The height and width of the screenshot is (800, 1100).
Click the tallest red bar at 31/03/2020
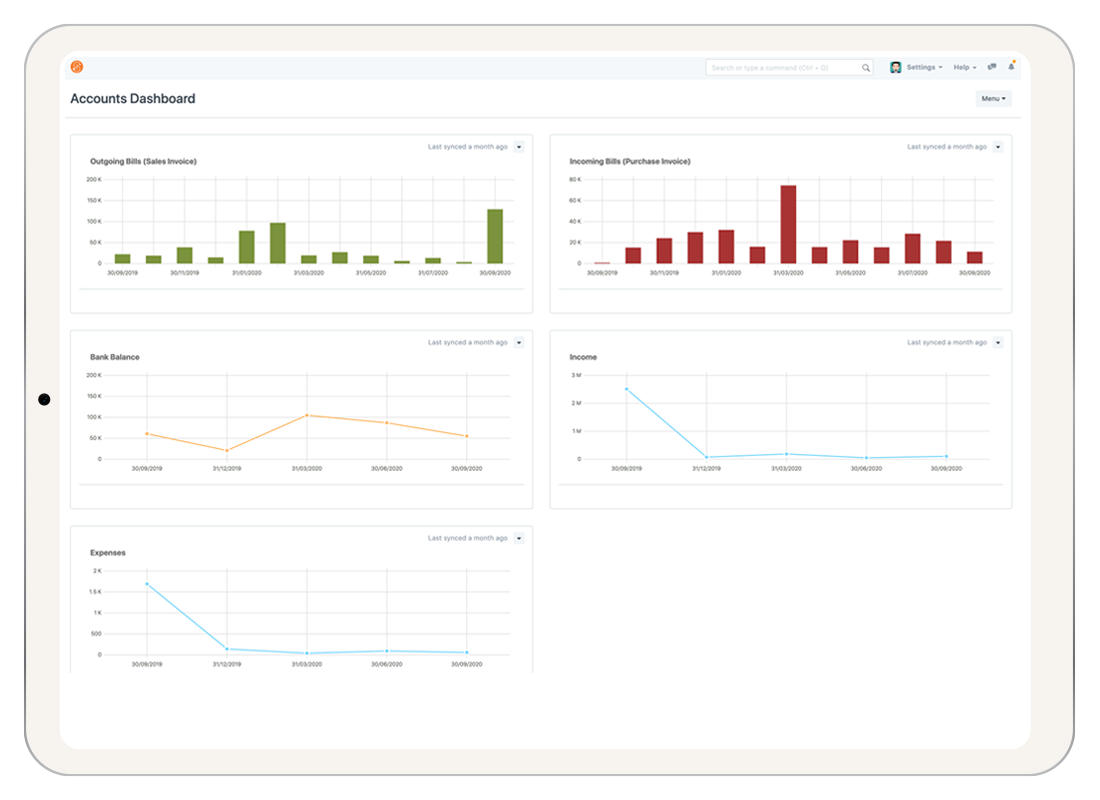click(789, 225)
